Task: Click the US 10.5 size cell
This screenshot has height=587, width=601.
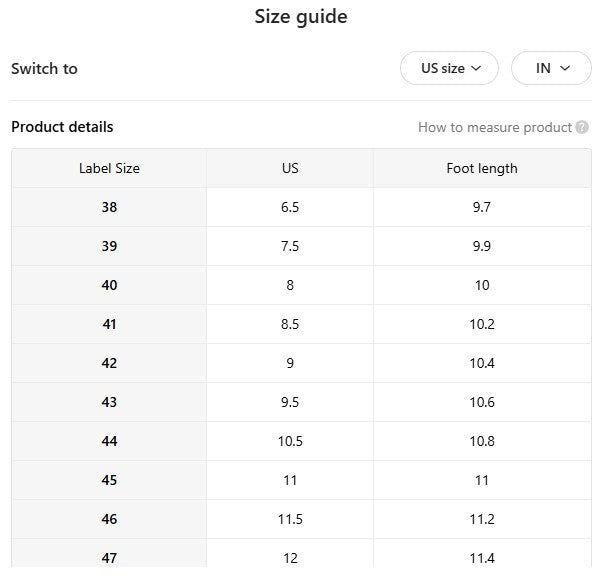Action: point(290,441)
